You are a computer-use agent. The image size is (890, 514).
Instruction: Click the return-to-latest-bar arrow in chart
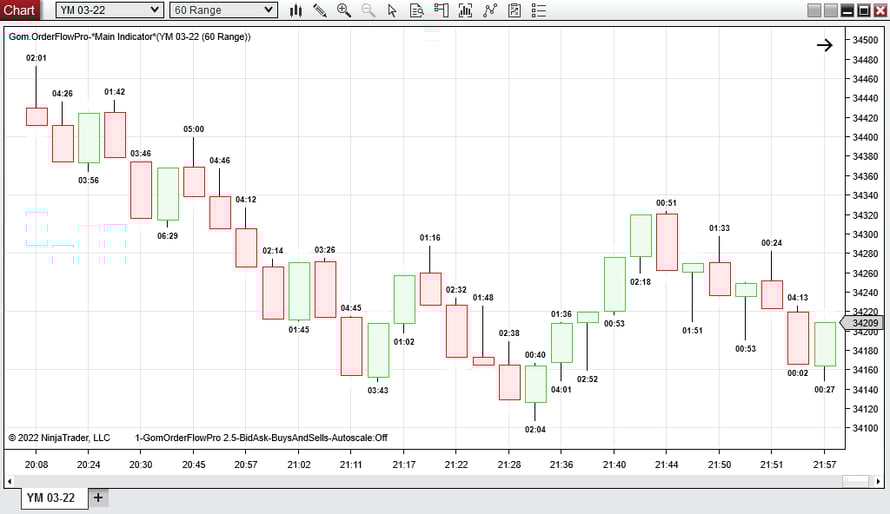825,45
